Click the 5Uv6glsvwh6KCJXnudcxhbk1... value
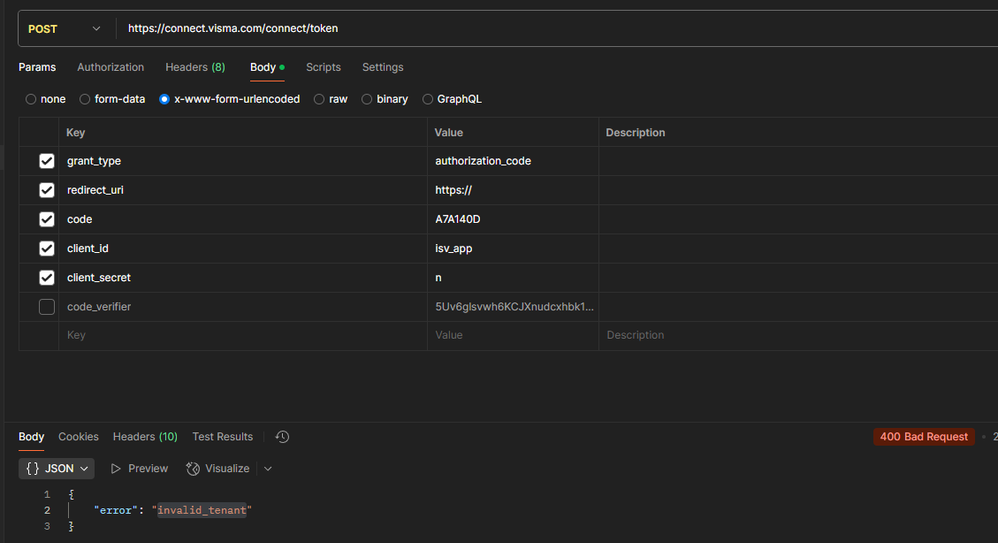 (513, 307)
